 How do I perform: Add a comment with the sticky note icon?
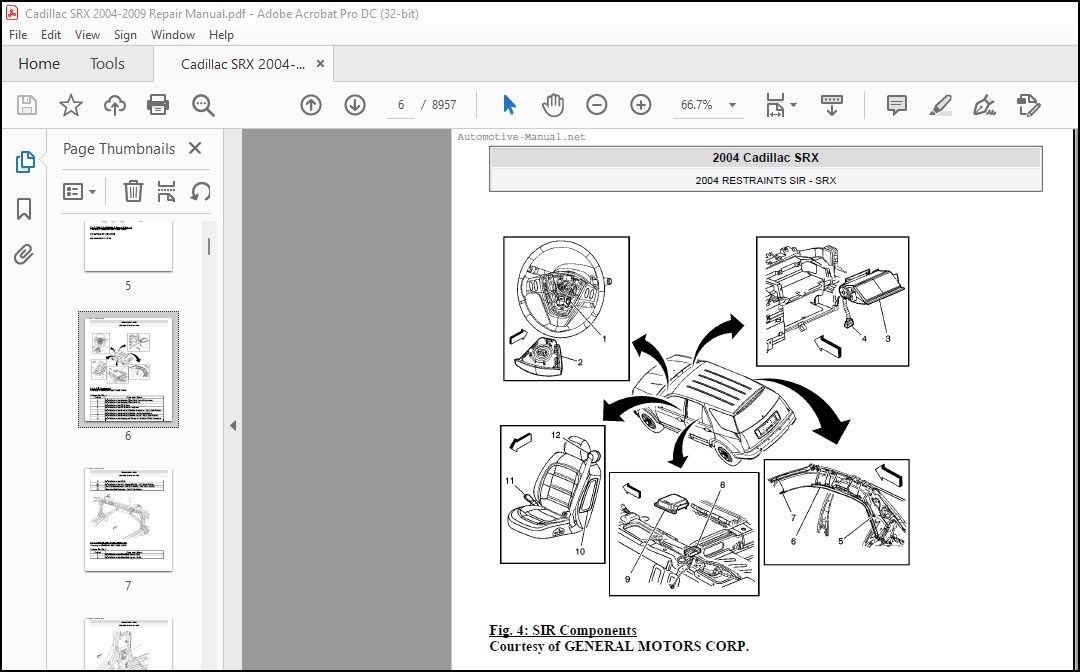896,105
